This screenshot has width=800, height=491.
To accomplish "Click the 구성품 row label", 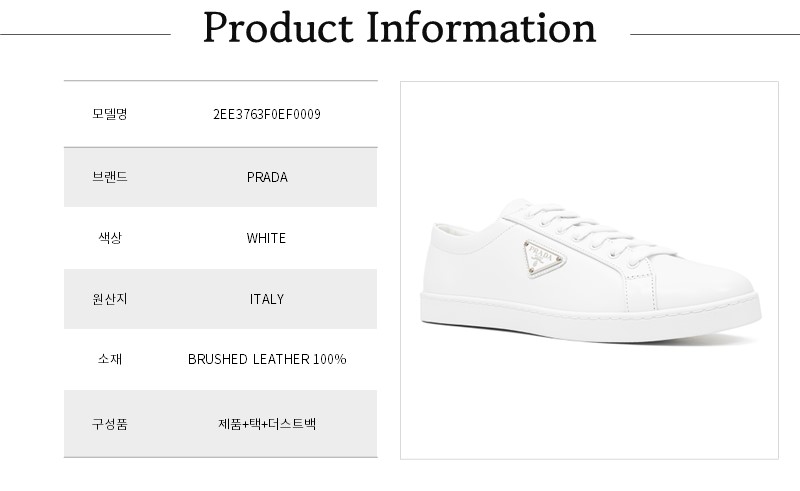I will point(109,423).
